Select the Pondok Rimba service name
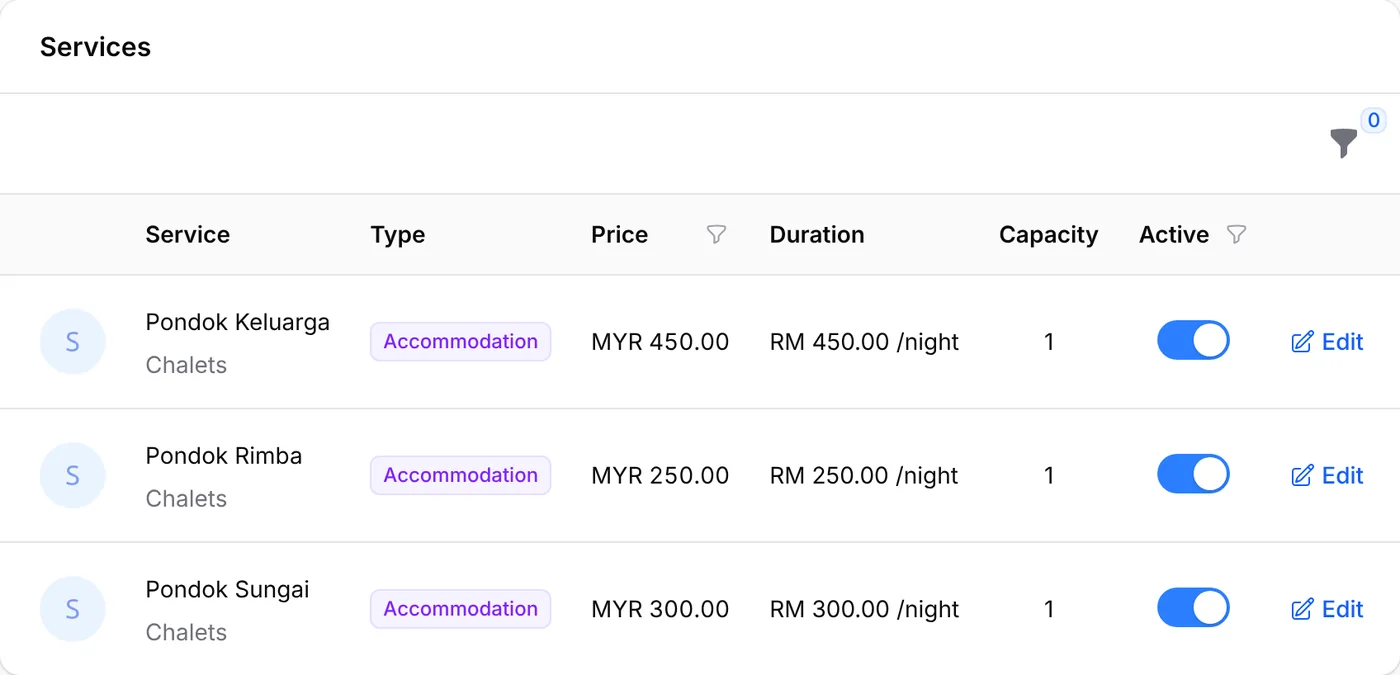The width and height of the screenshot is (1400, 675). 224,456
